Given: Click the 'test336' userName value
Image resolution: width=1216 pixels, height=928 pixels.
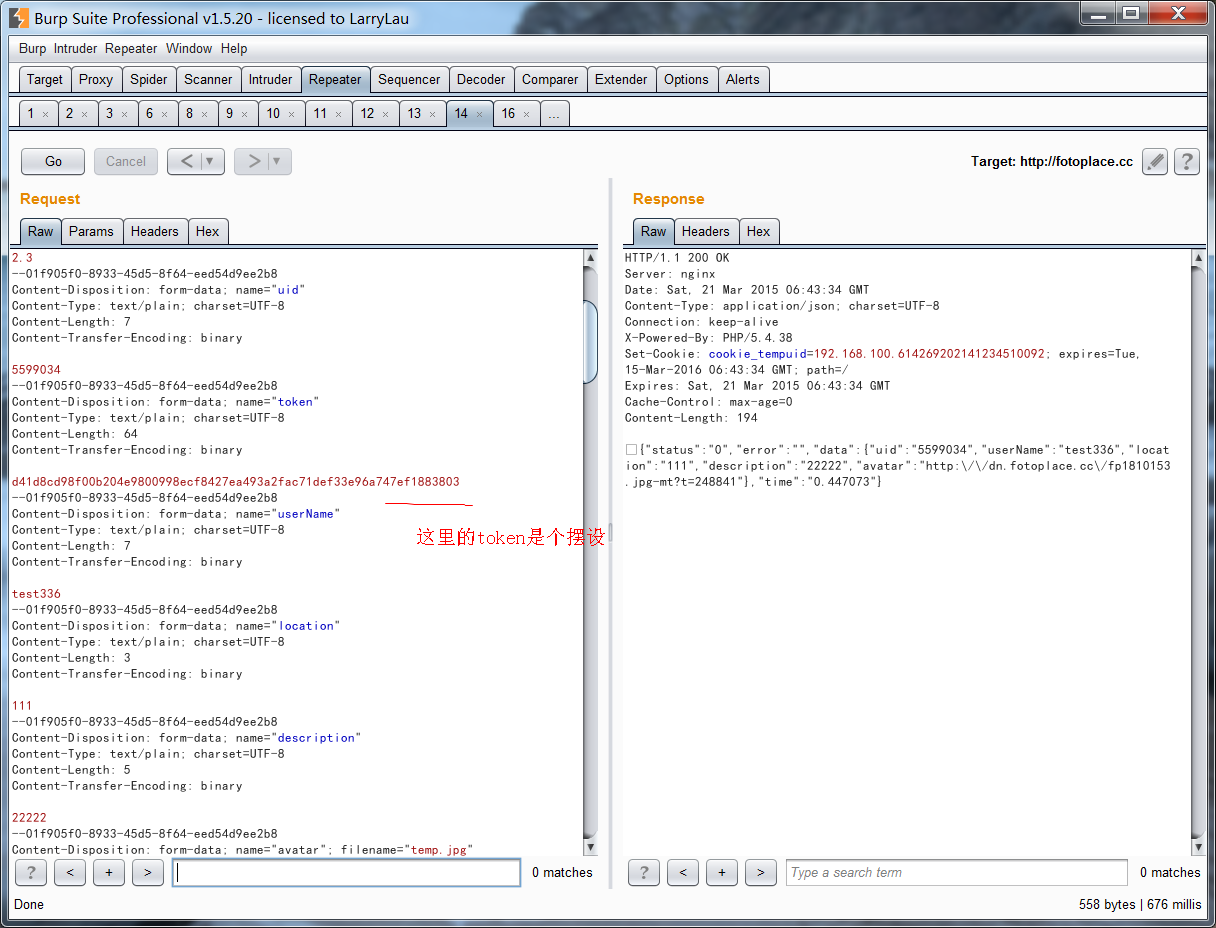Looking at the screenshot, I should click(36, 594).
